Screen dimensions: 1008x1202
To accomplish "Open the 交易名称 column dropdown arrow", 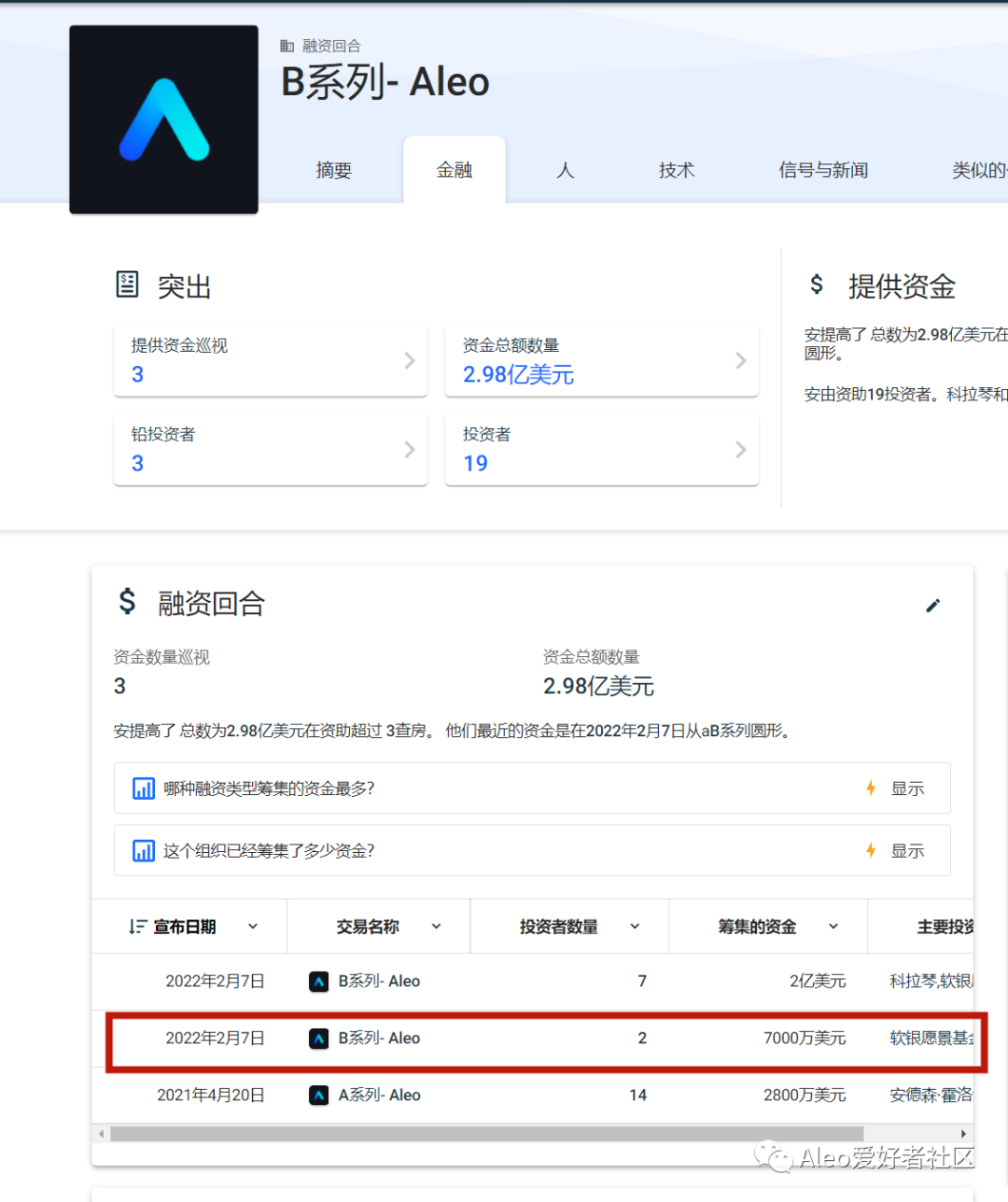I will [436, 926].
